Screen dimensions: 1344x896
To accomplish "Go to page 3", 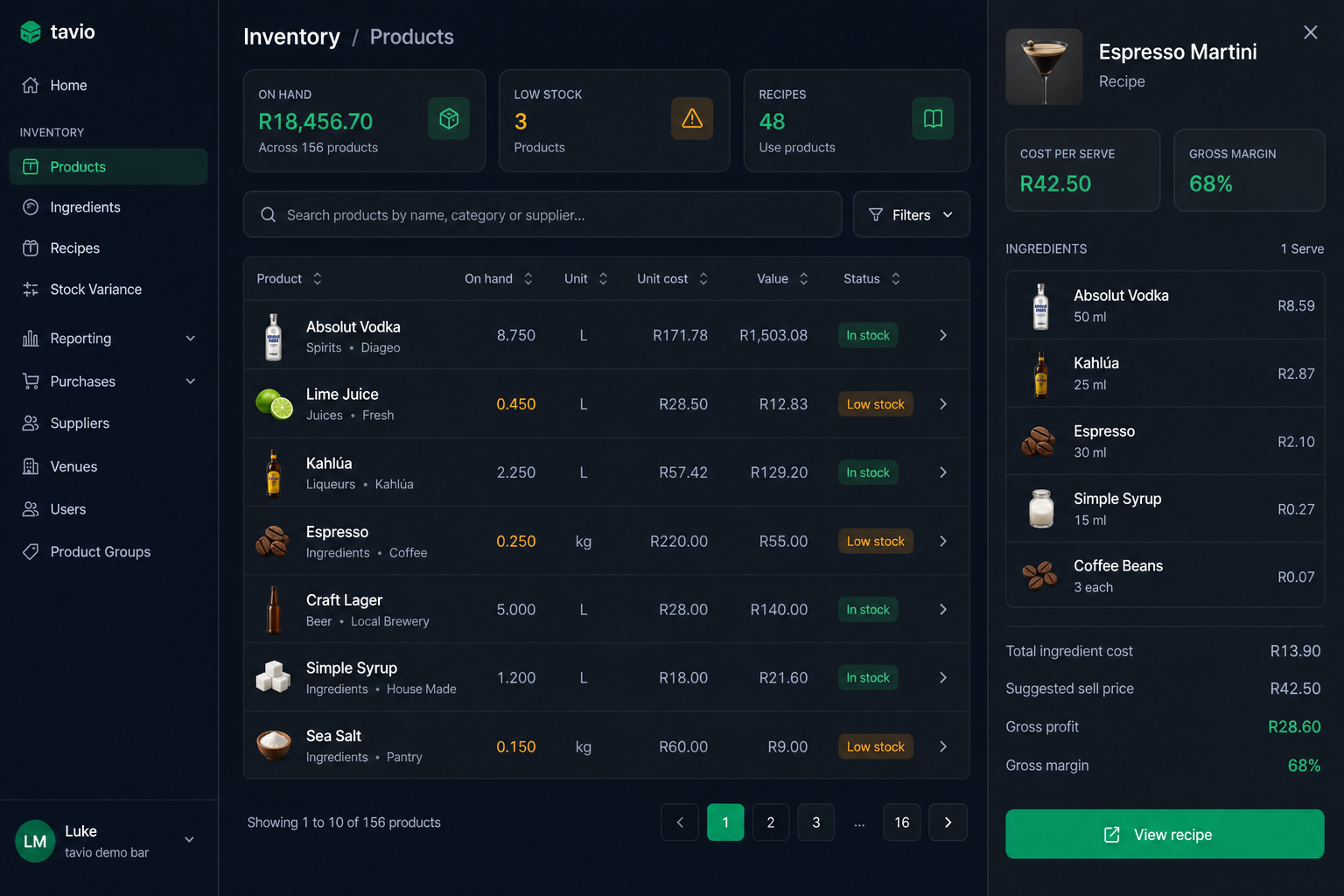I will 816,822.
